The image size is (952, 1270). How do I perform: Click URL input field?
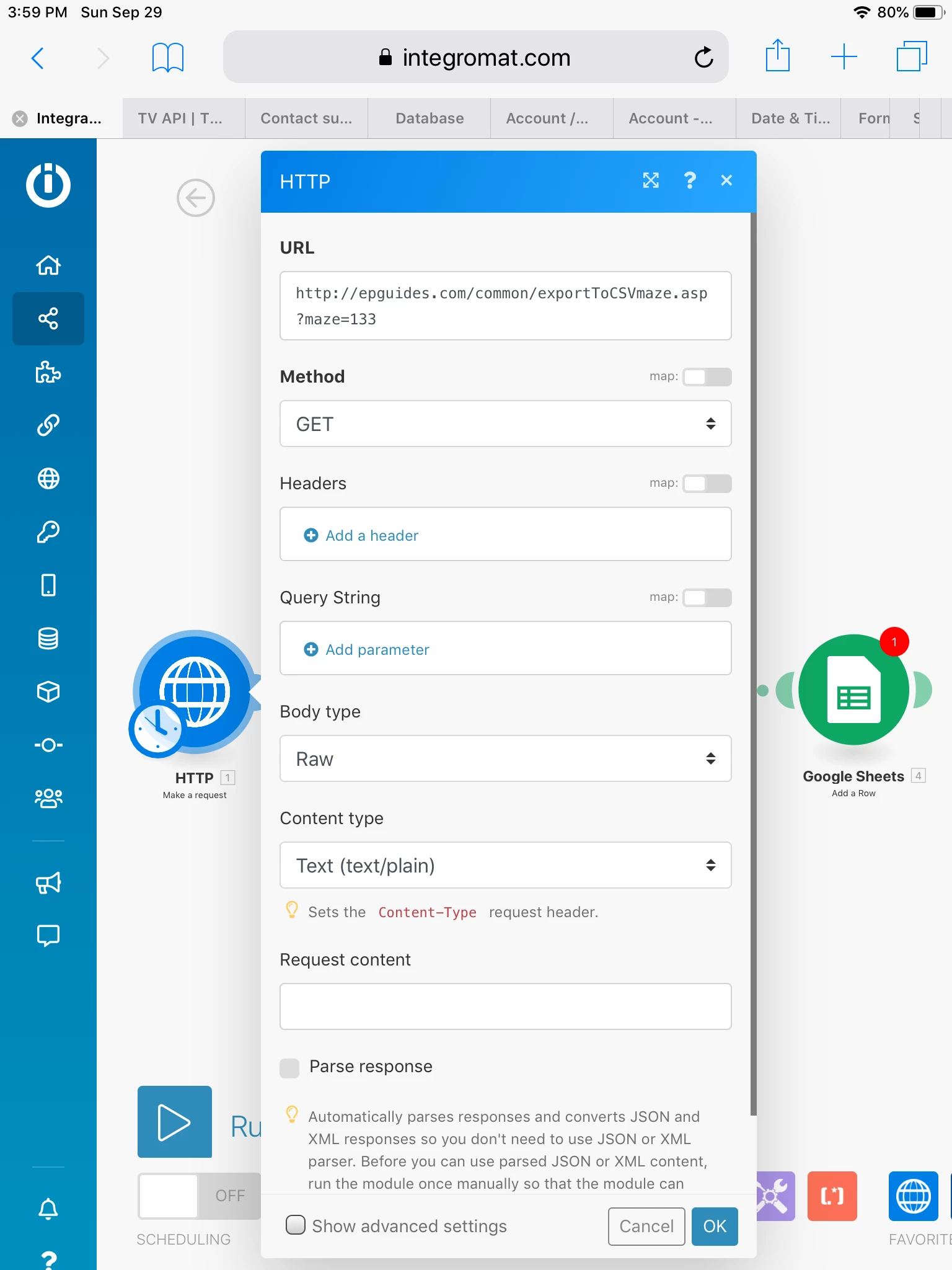(x=506, y=306)
